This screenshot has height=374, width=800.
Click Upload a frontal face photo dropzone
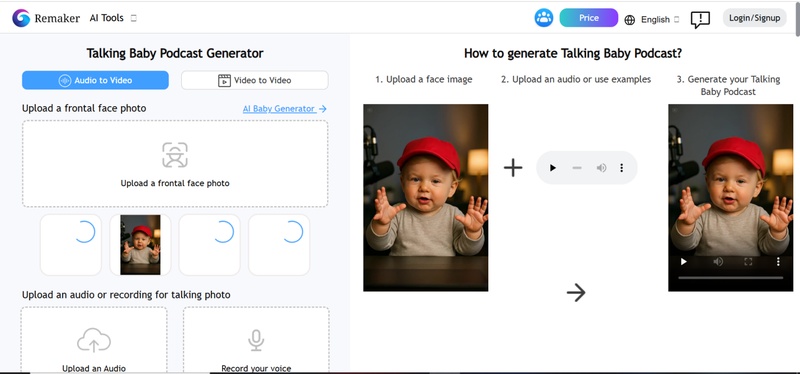[x=175, y=164]
